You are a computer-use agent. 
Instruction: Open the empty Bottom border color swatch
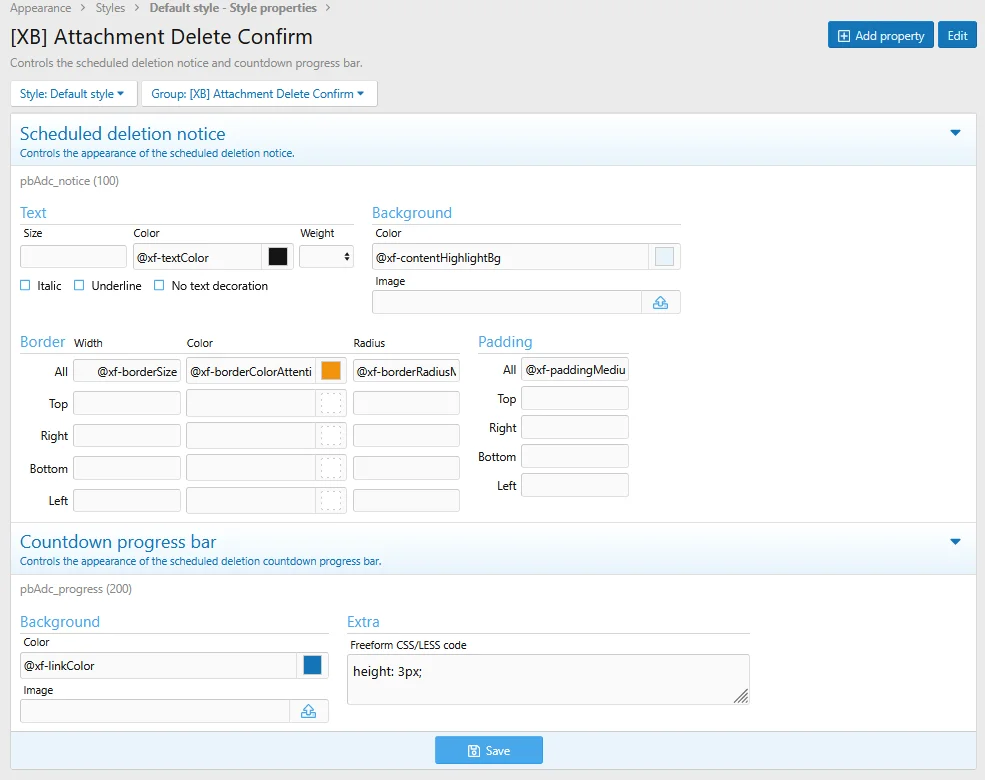[331, 468]
